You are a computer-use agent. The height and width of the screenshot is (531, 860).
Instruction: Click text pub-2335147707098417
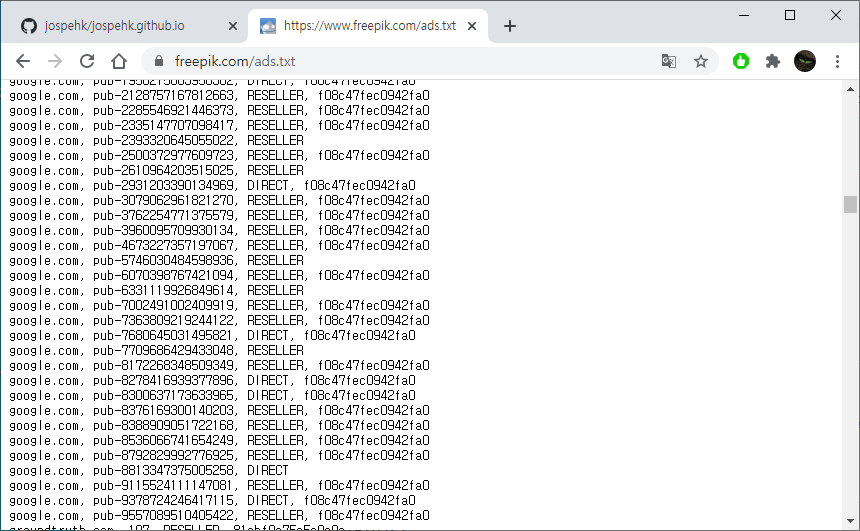165,126
